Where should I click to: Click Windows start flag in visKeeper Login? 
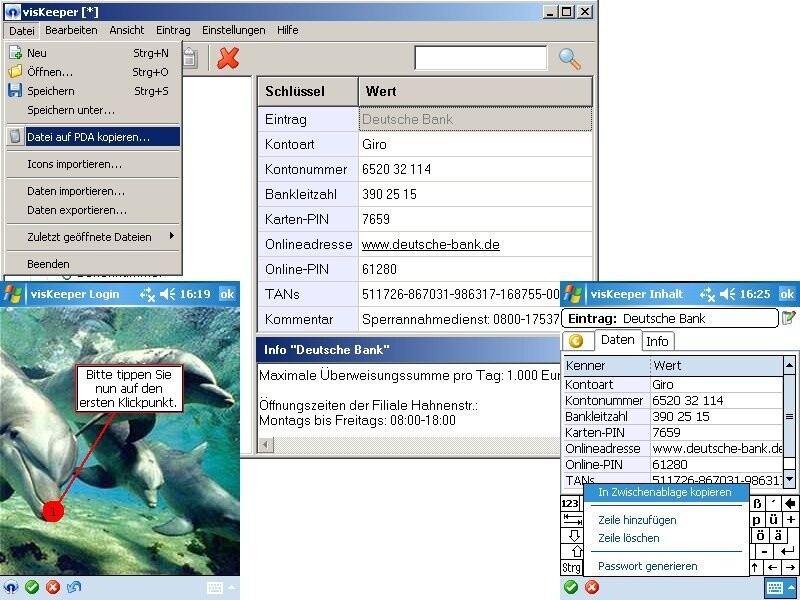click(13, 294)
